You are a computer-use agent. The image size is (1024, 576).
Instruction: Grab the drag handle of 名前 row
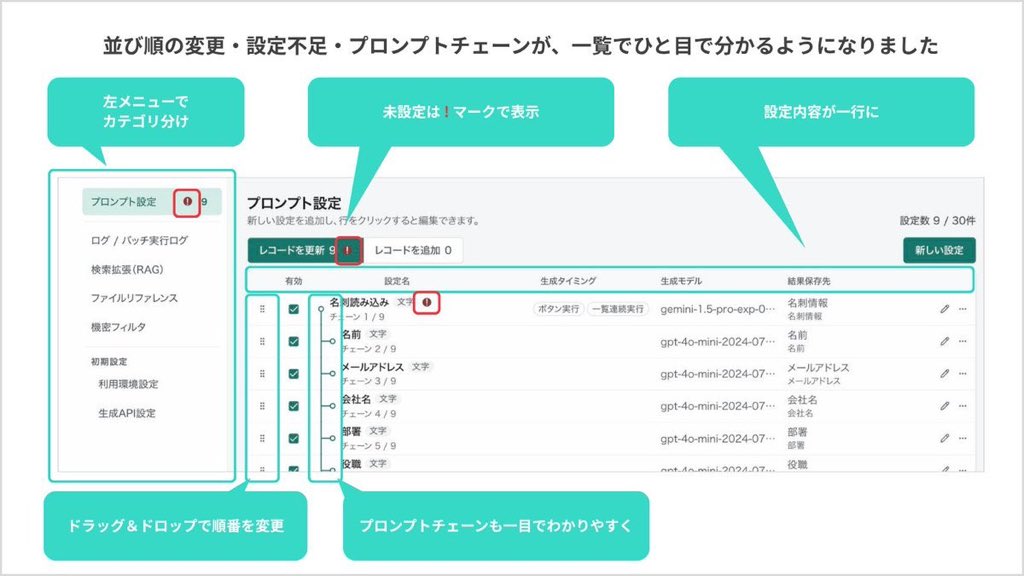click(x=263, y=341)
